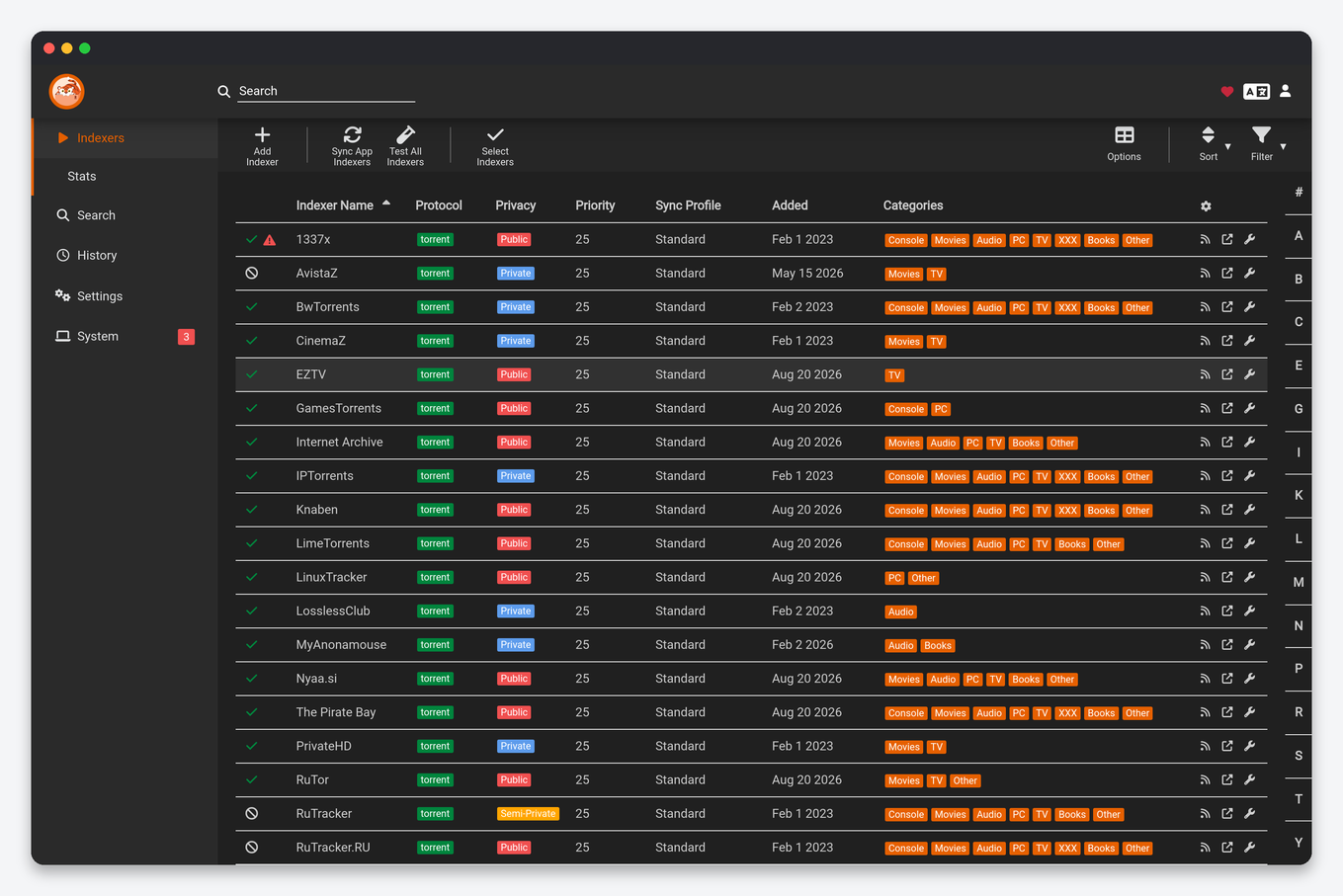Viewport: 1343px width, 896px height.
Task: Click wrench edit icon for GamesTorrents
Action: click(x=1250, y=408)
